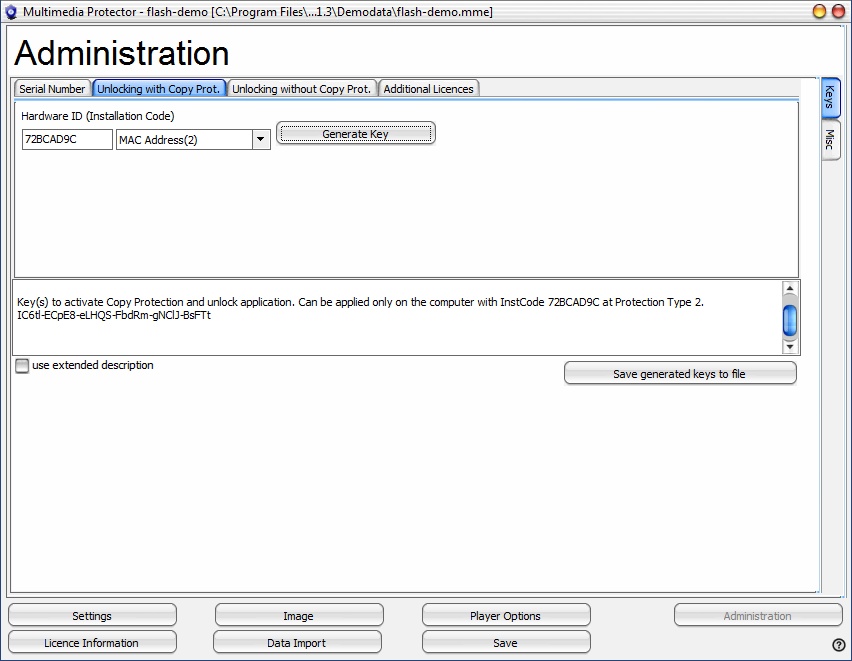This screenshot has height=661, width=852.
Task: Open Player Options
Action: (505, 616)
